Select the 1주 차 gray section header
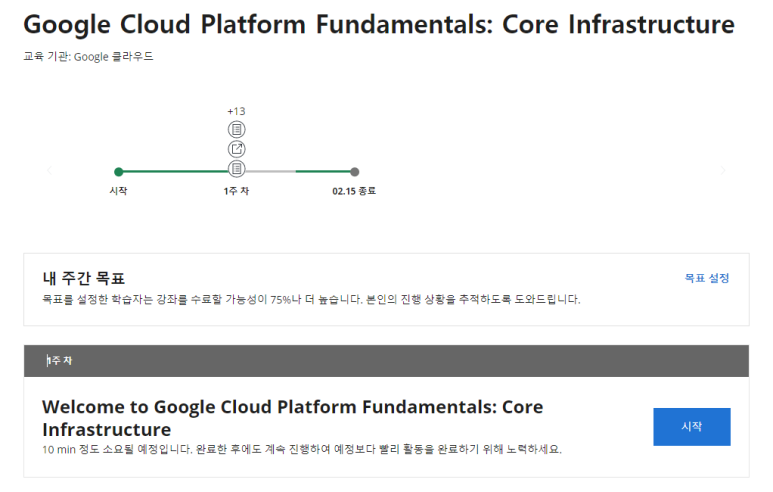 (x=386, y=361)
